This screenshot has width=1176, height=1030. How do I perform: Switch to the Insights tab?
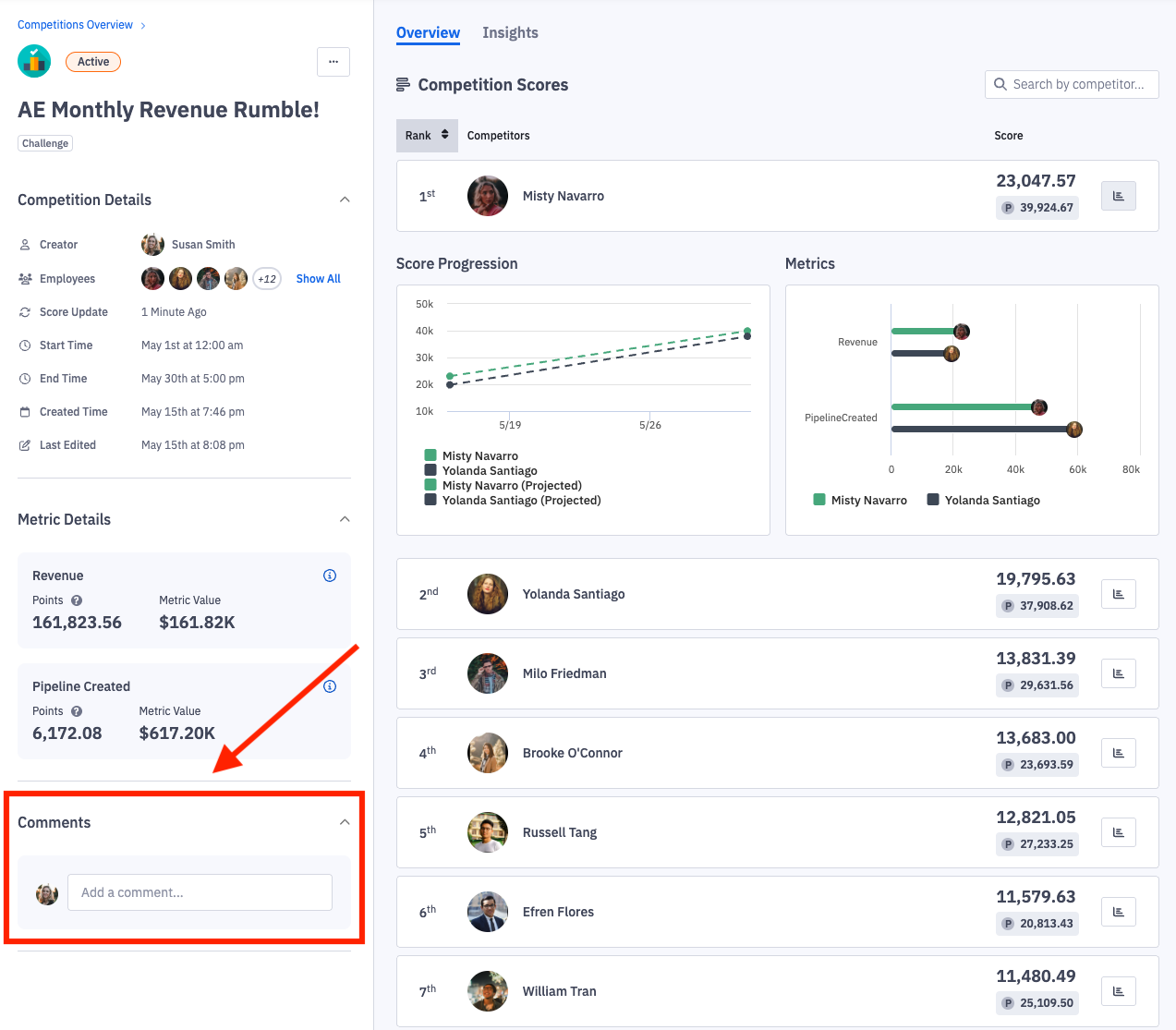point(510,33)
